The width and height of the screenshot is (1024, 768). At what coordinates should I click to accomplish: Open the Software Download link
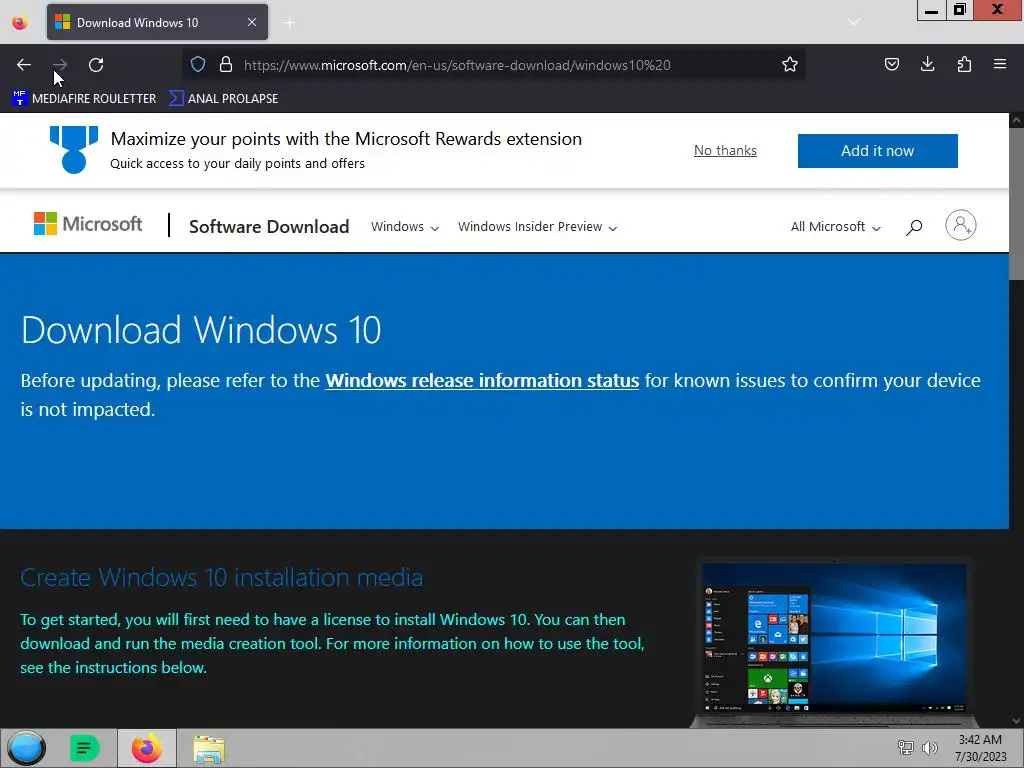(x=269, y=227)
